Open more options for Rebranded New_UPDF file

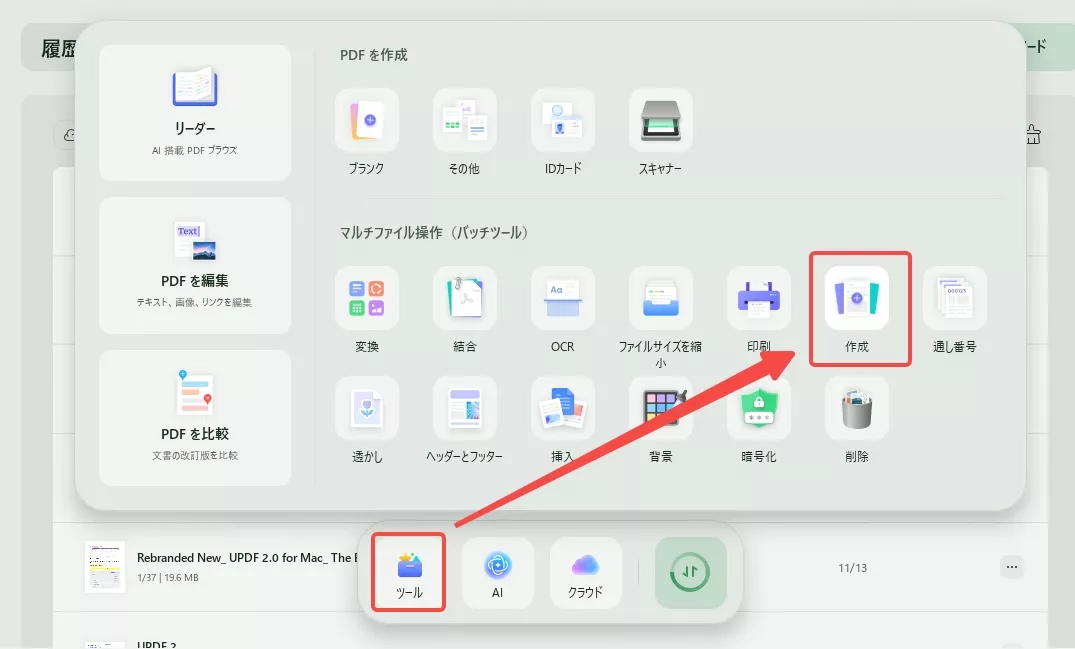click(x=1011, y=567)
